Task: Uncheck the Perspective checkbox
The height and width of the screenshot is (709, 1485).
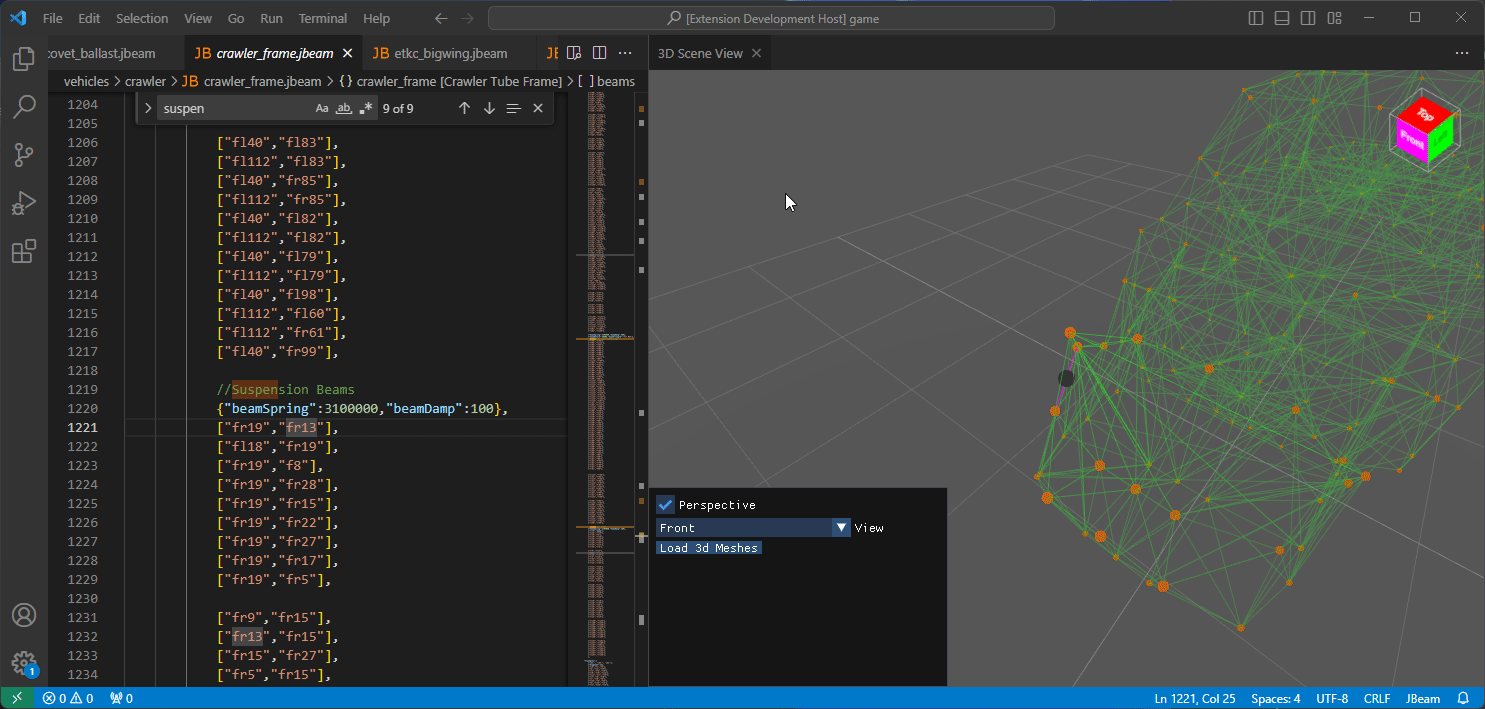Action: tap(666, 505)
